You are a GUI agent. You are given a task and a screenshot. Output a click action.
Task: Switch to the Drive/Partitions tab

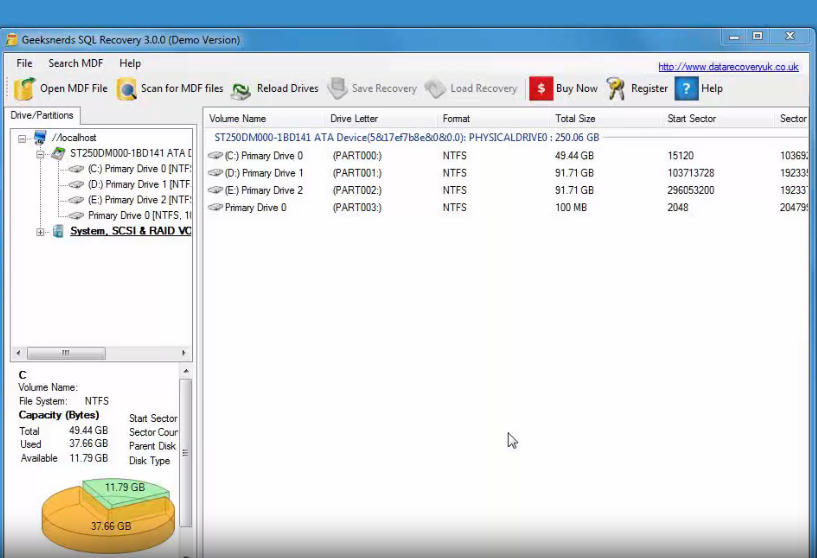tap(42, 116)
